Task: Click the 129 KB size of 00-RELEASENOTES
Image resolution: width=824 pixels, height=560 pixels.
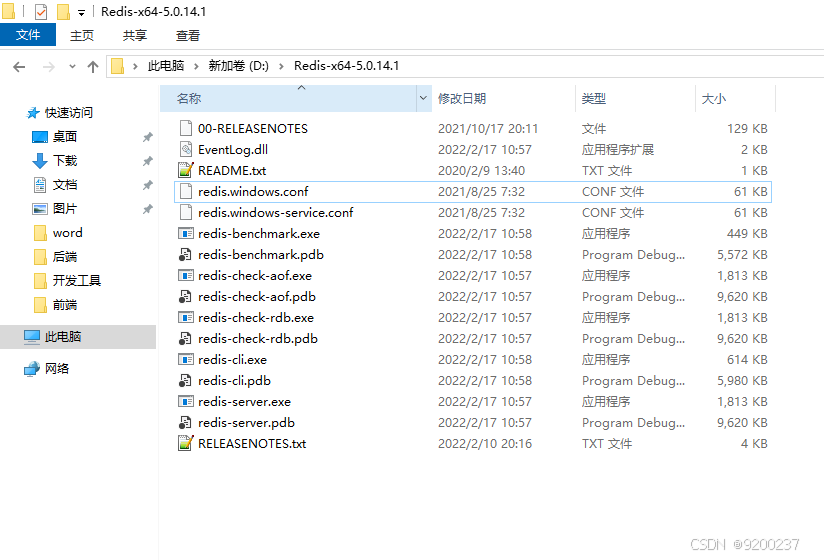Action: pos(747,129)
